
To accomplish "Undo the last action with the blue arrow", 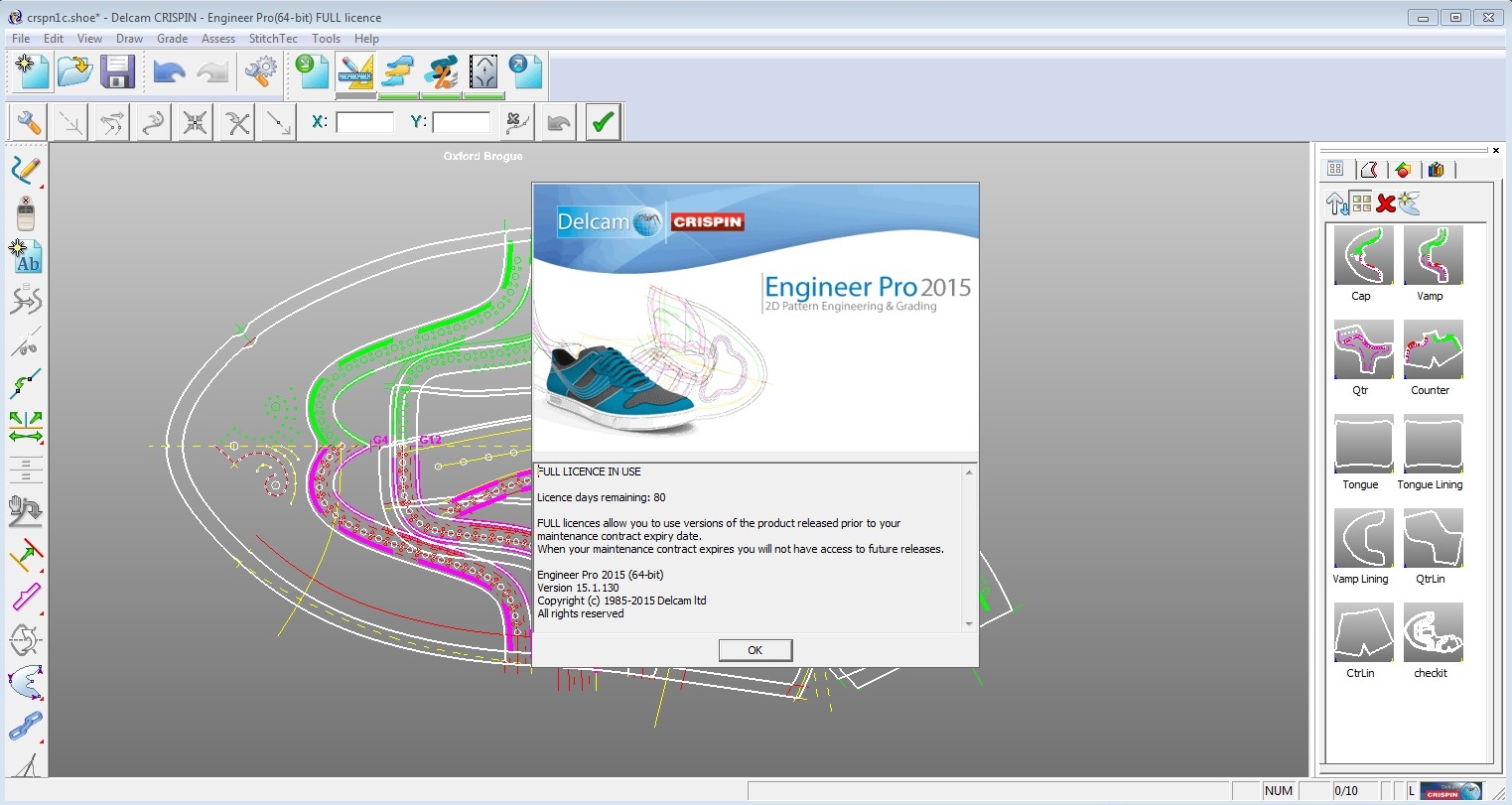I will click(170, 71).
